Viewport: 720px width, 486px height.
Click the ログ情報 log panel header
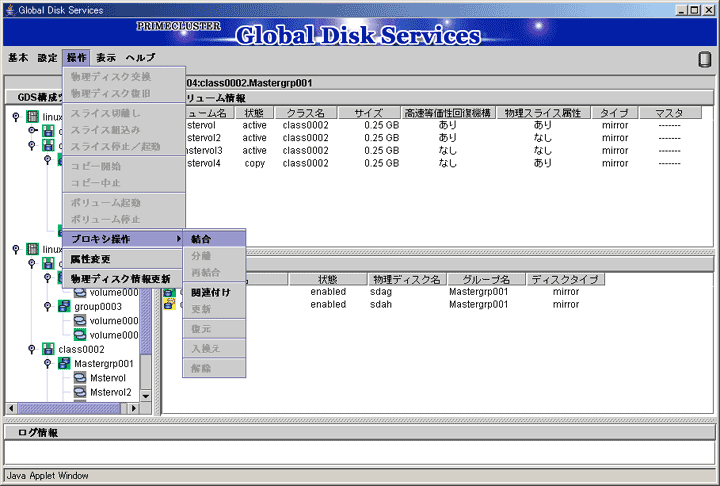(360, 432)
